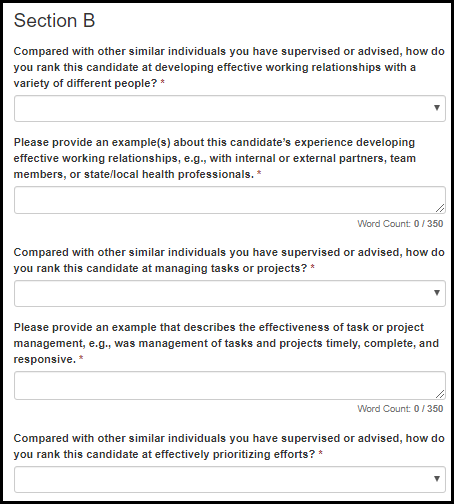Click the arrow on the working relationships dropdown
The image size is (454, 504).
click(437, 108)
